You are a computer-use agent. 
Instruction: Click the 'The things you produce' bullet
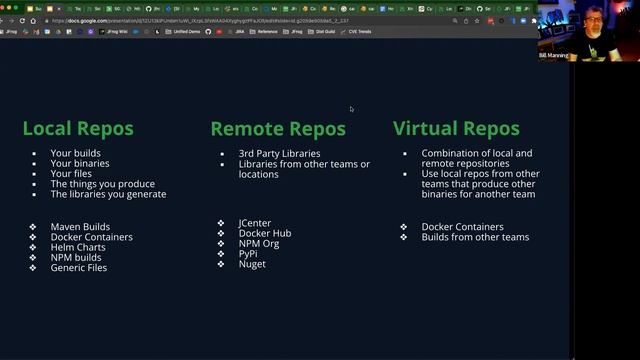pos(103,184)
